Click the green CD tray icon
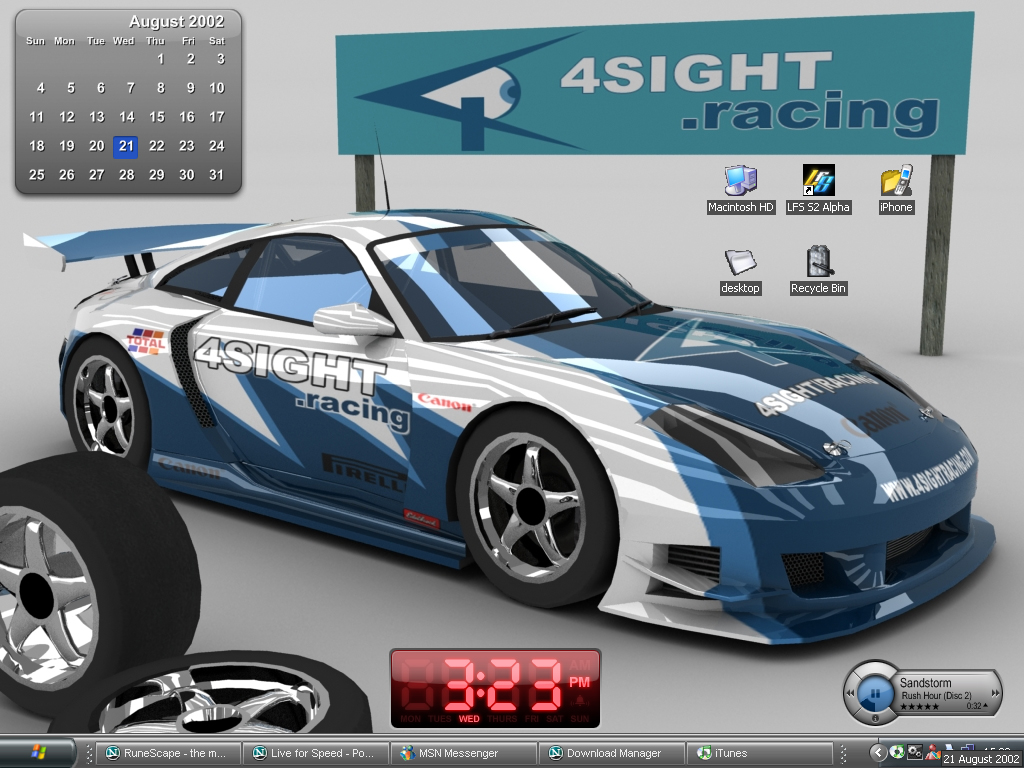The width and height of the screenshot is (1024, 768). 897,752
